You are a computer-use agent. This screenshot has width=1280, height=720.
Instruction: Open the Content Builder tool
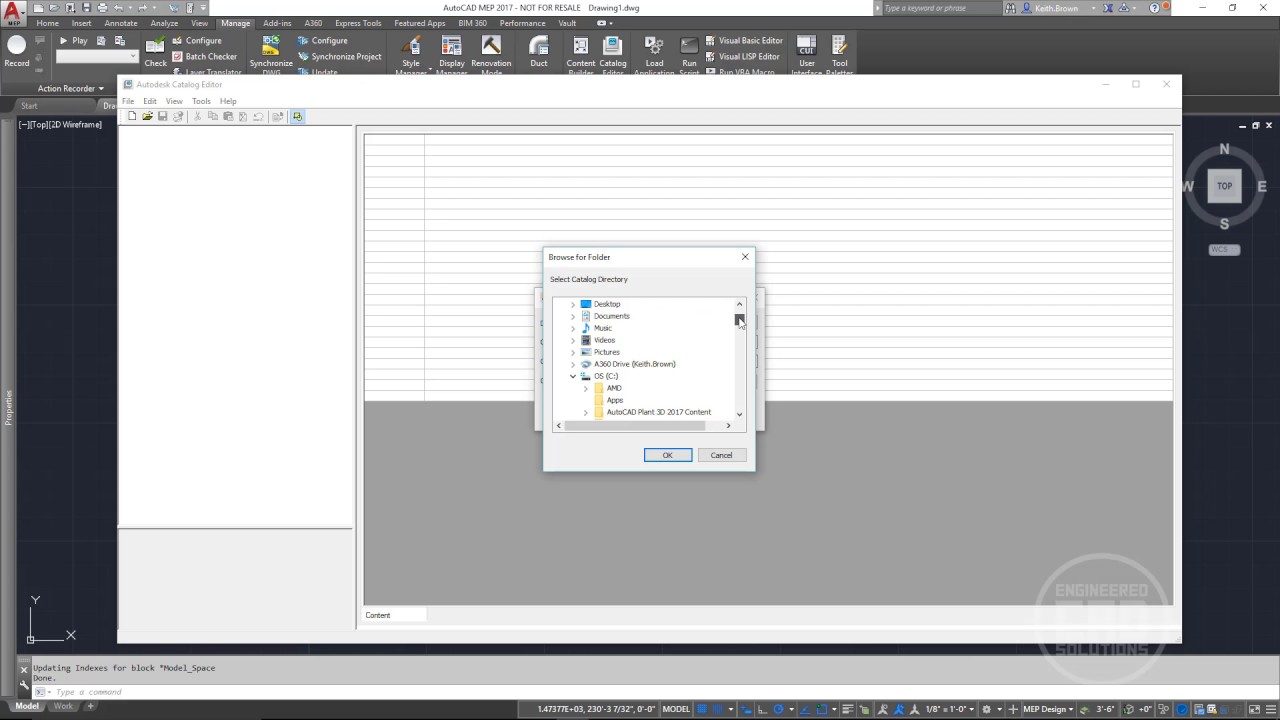pos(581,55)
